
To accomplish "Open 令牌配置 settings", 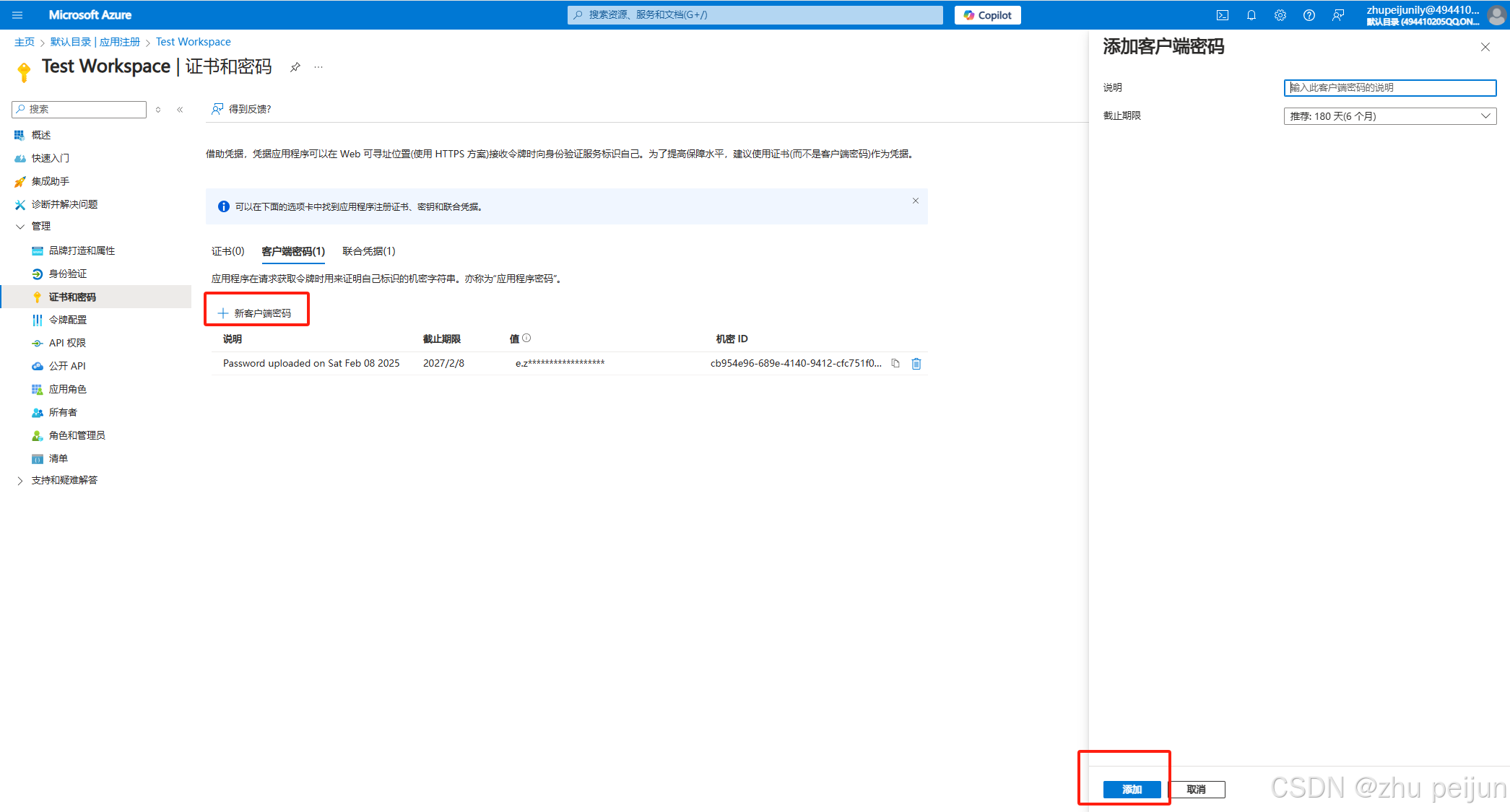I will [69, 319].
